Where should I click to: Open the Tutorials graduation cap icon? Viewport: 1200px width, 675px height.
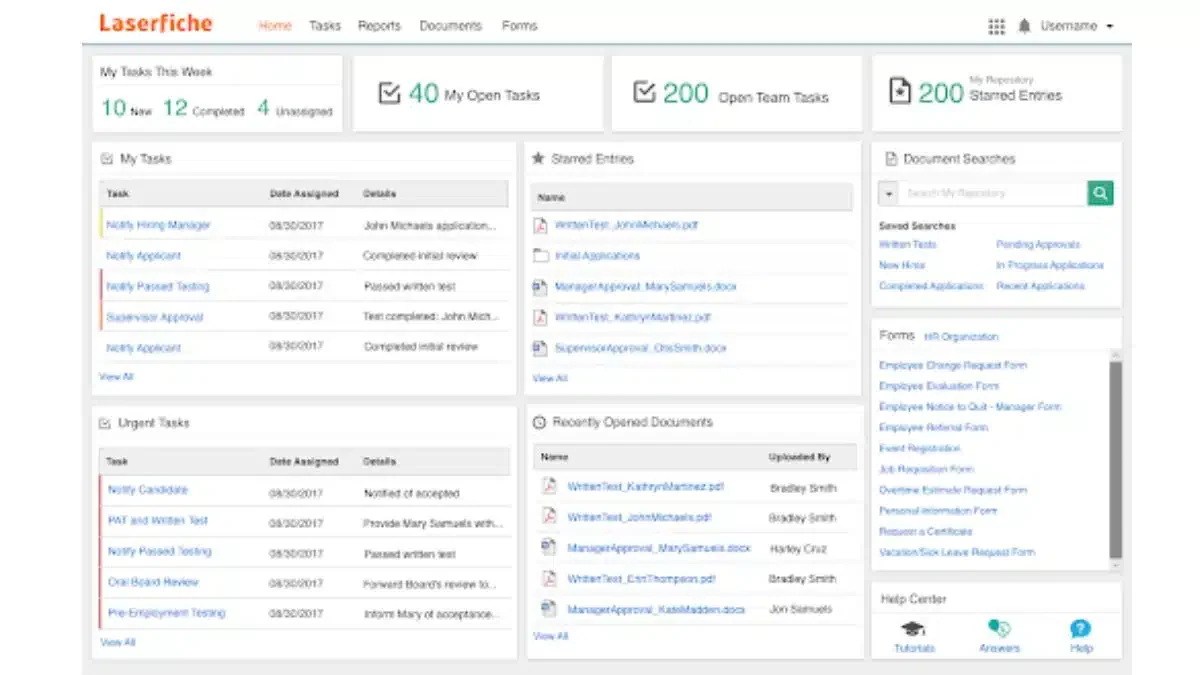pyautogui.click(x=913, y=629)
